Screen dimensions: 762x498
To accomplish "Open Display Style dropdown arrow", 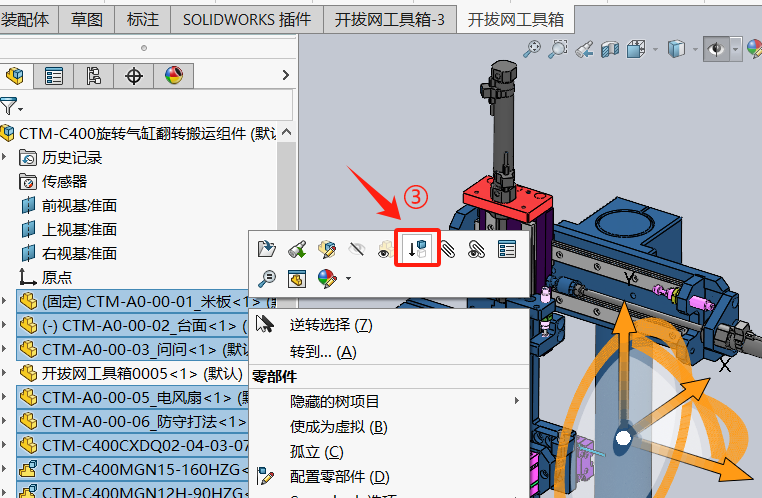I will coord(695,50).
